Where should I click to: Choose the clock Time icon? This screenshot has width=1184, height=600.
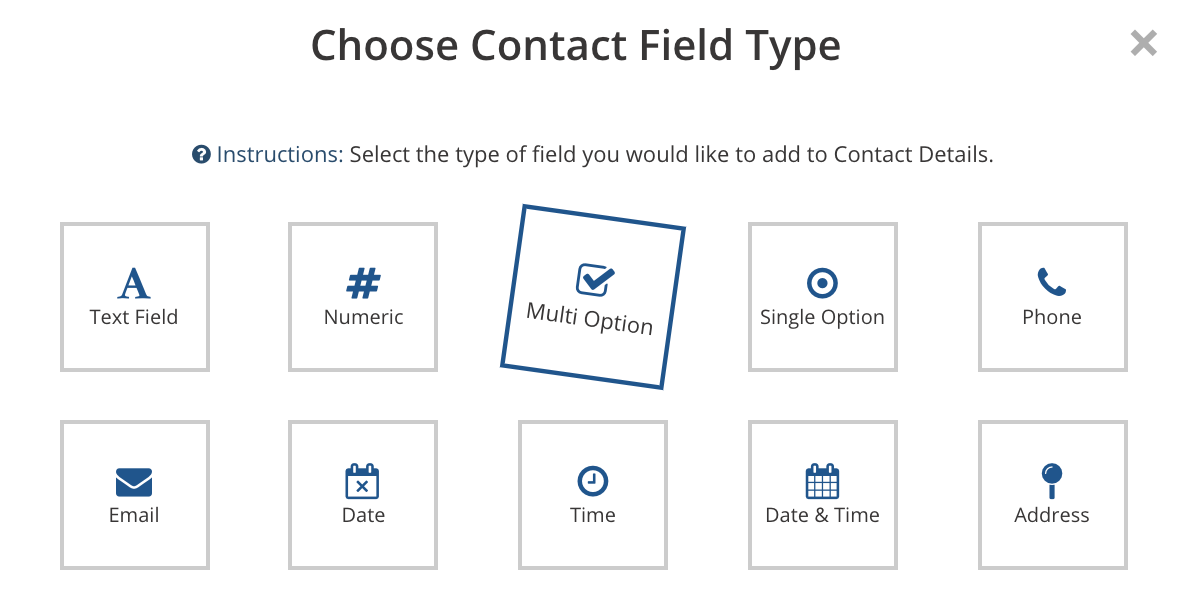click(x=593, y=481)
